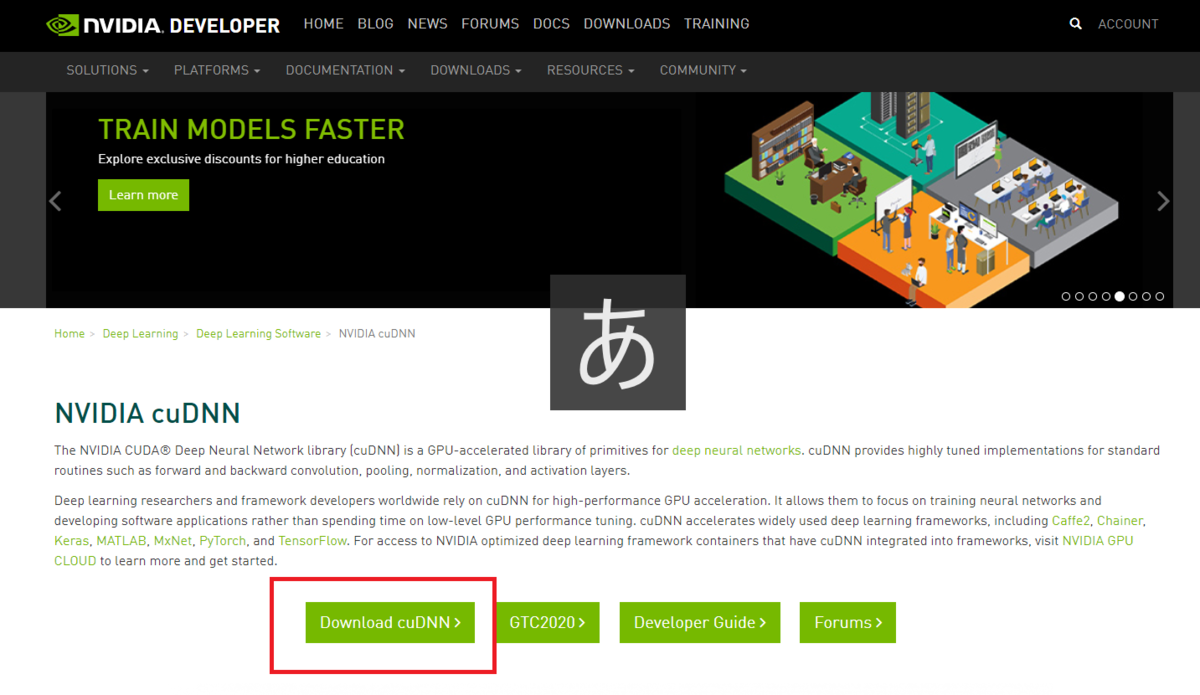Open DOWNLOADS in the top black bar
Screen dimensions: 1200x695
[627, 24]
